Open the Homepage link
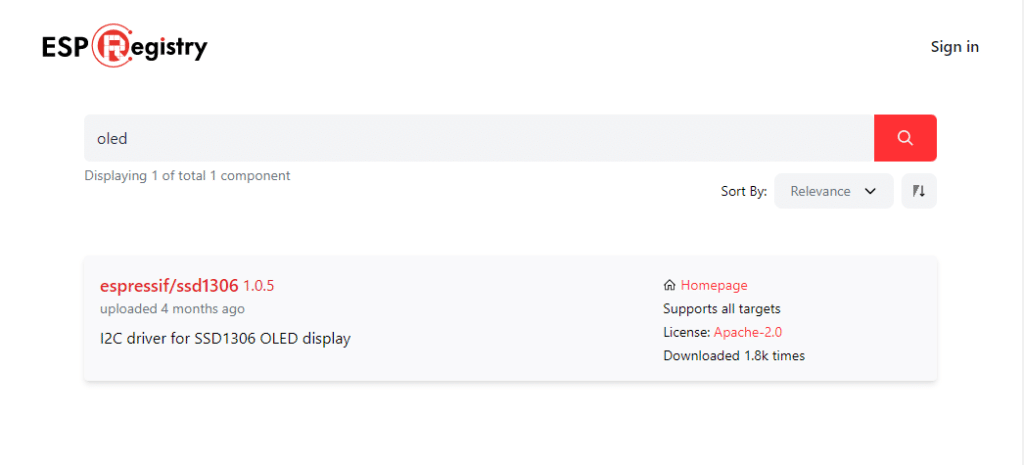The width and height of the screenshot is (1024, 465). pyautogui.click(x=714, y=285)
